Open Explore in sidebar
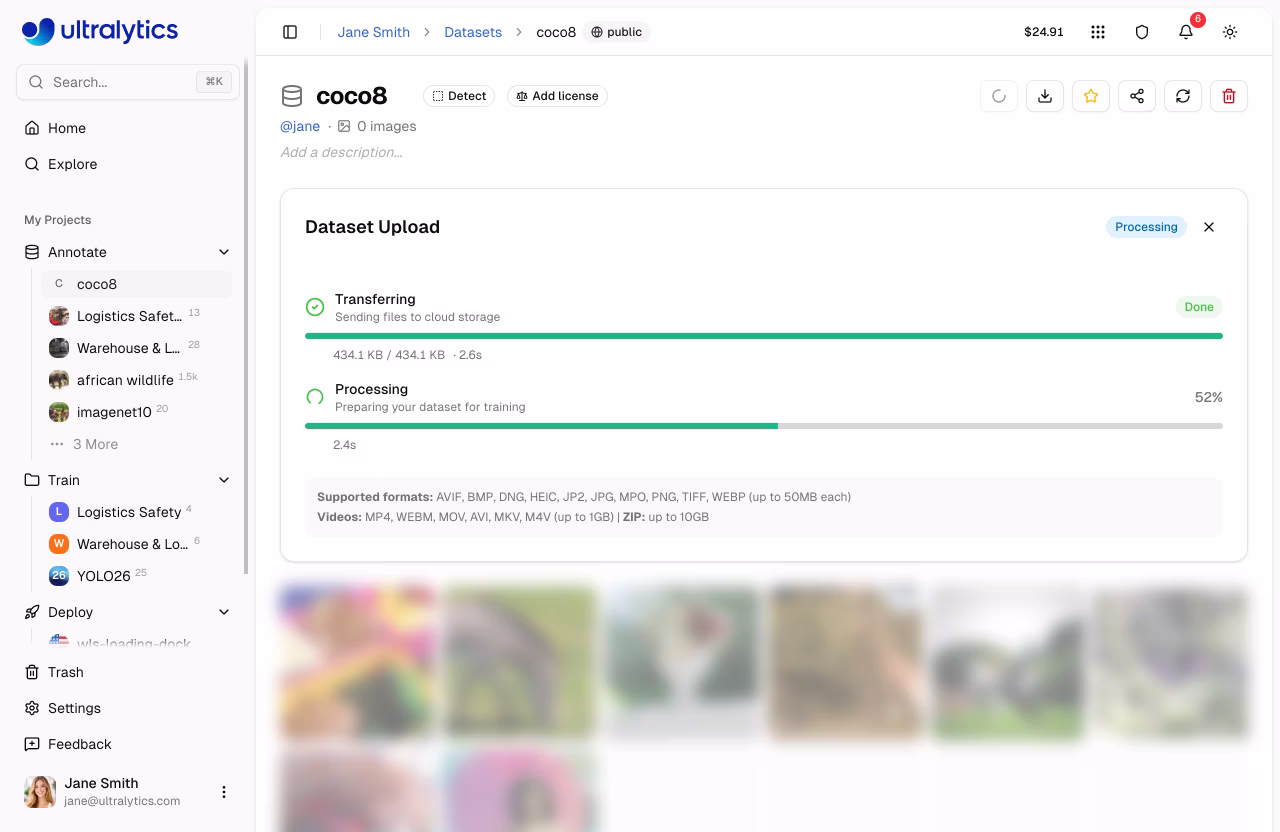The width and height of the screenshot is (1280, 832). click(128, 164)
